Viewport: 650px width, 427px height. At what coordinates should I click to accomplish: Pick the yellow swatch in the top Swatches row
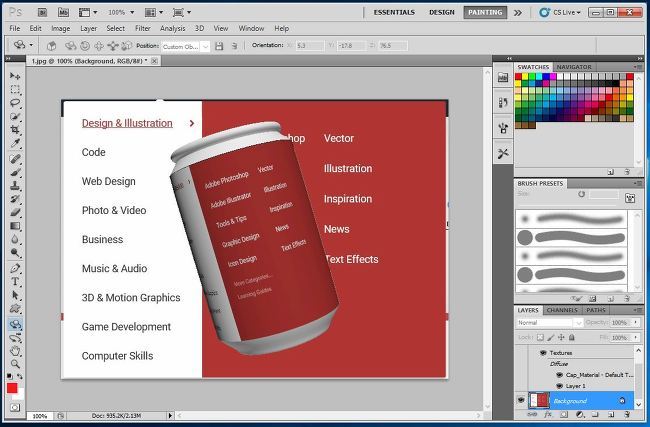(525, 76)
